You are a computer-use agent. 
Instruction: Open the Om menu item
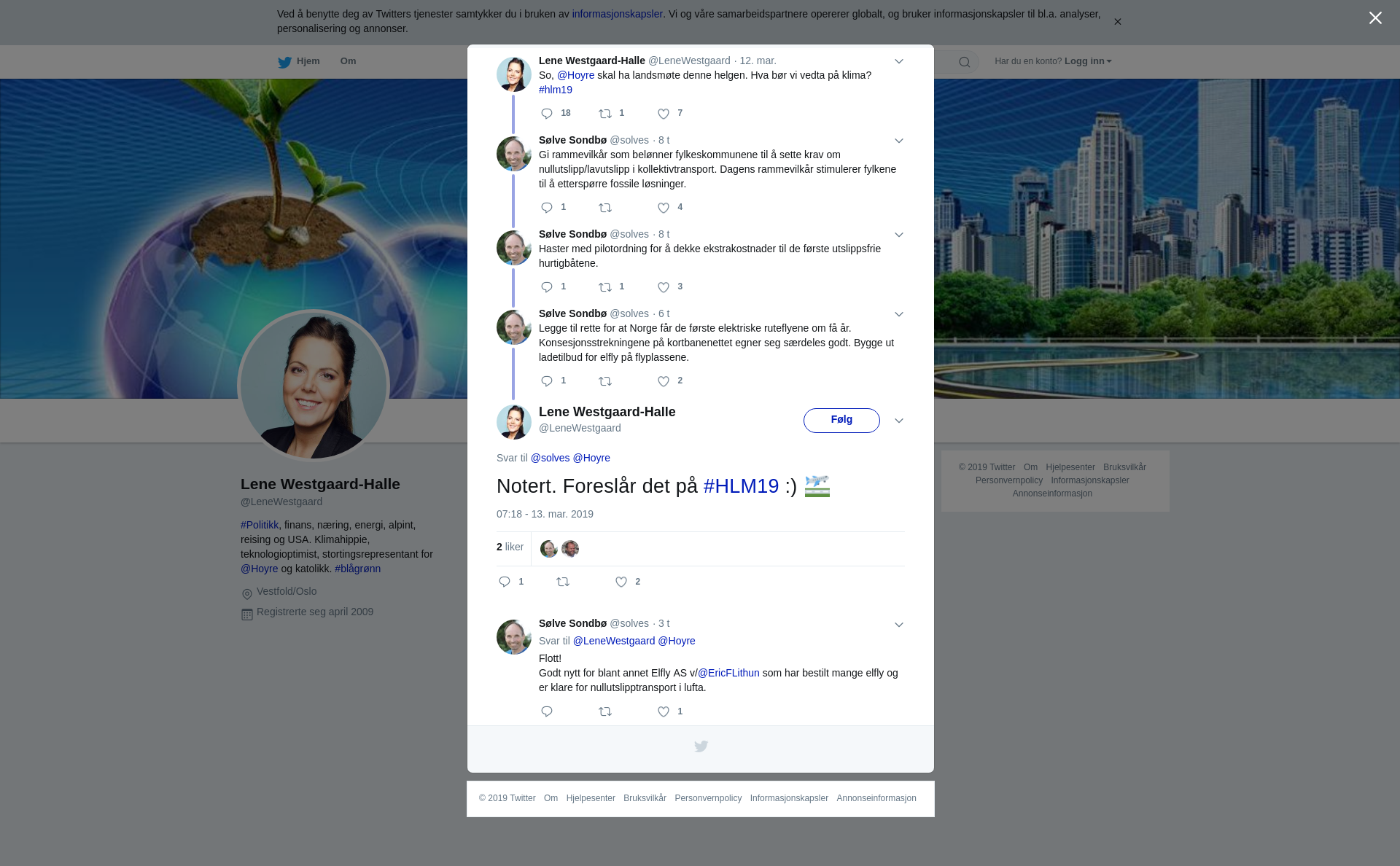coord(348,61)
